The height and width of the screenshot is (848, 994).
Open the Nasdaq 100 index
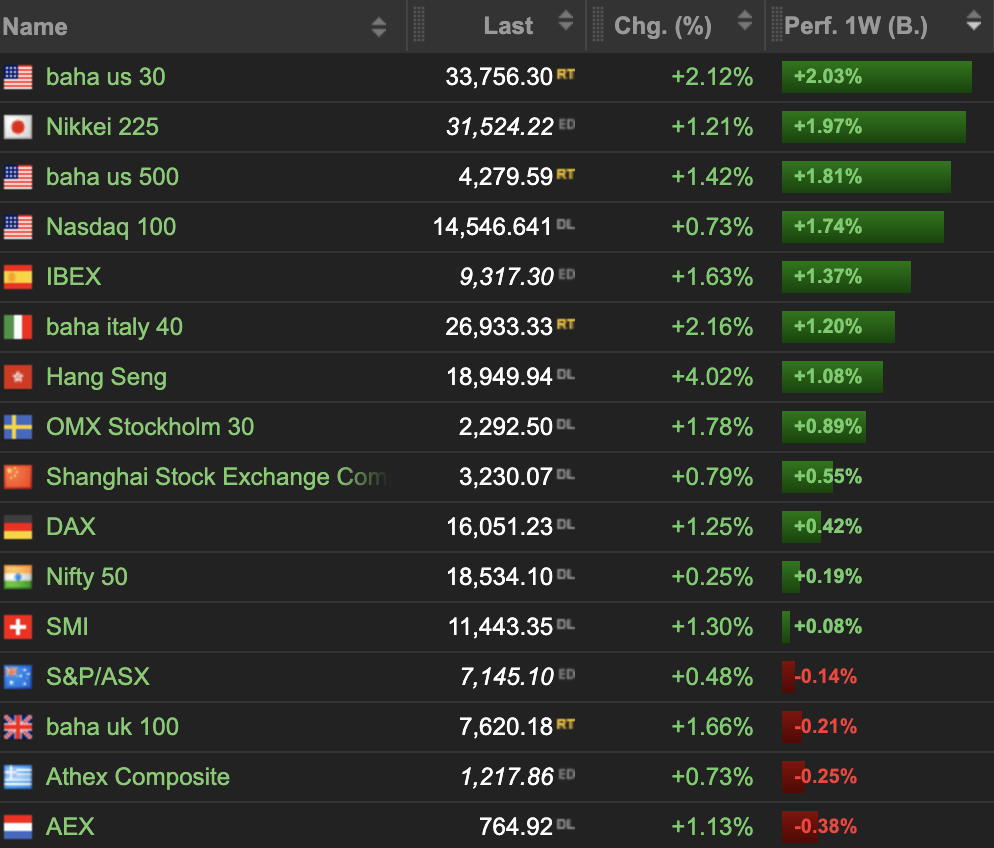112,228
